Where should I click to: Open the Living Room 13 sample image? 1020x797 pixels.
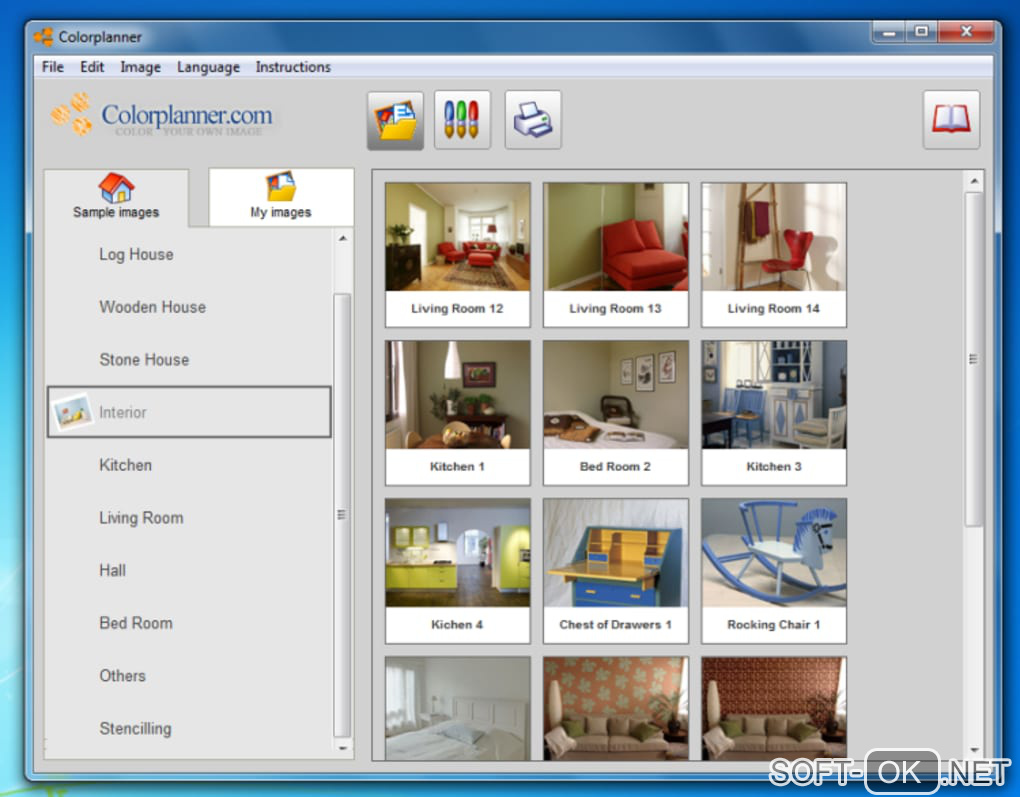(615, 254)
